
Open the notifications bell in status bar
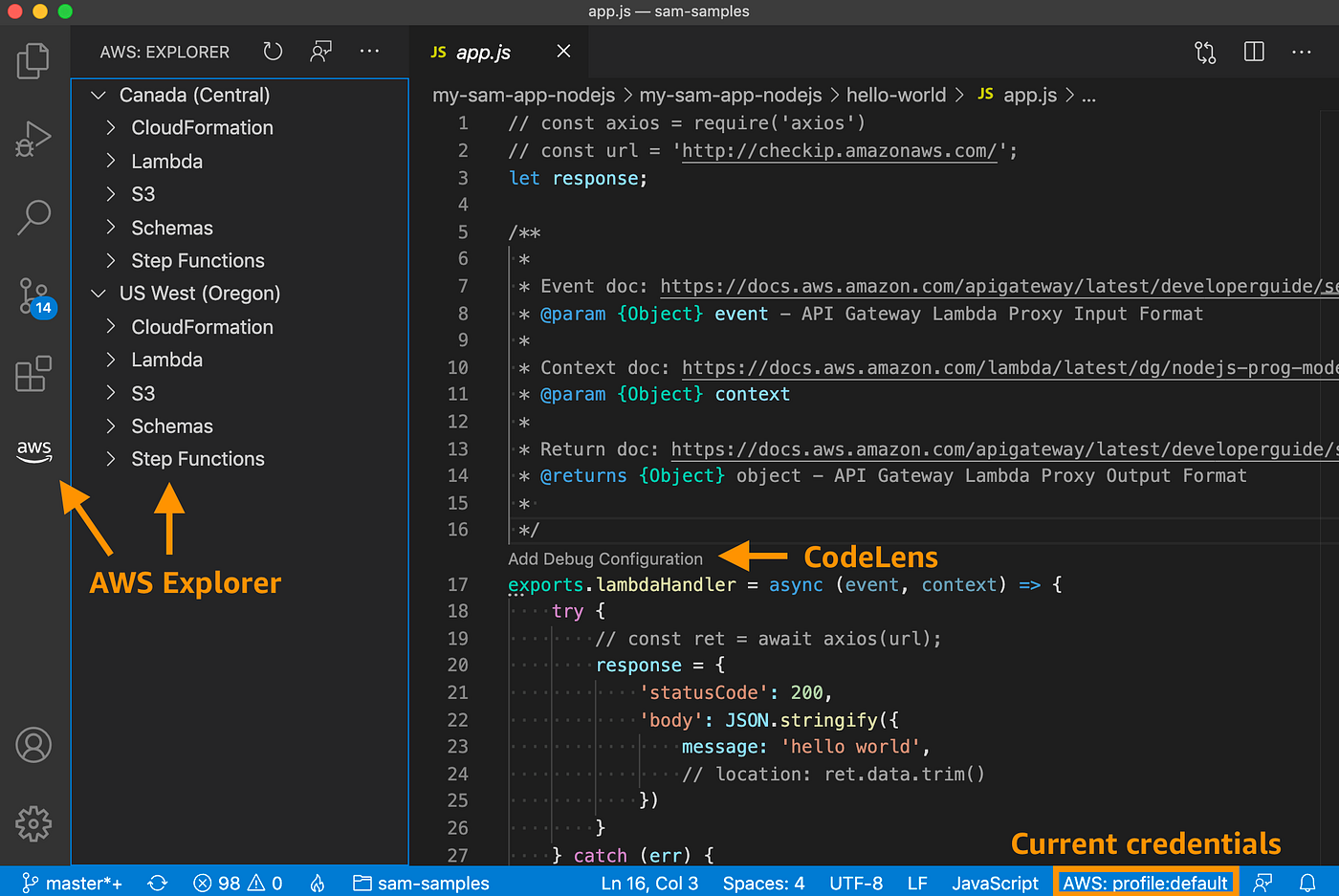[1307, 883]
